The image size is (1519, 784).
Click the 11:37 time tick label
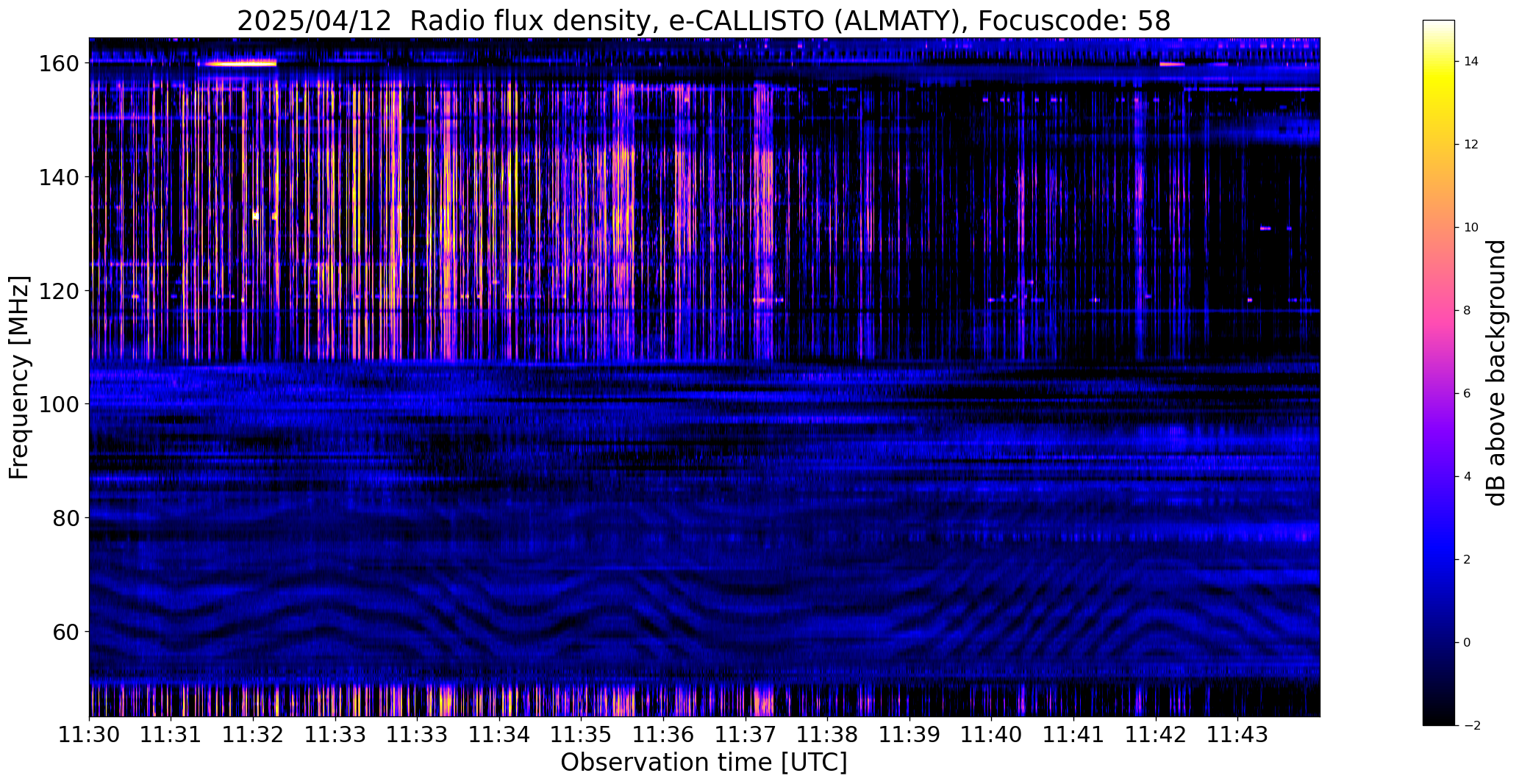pyautogui.click(x=746, y=735)
